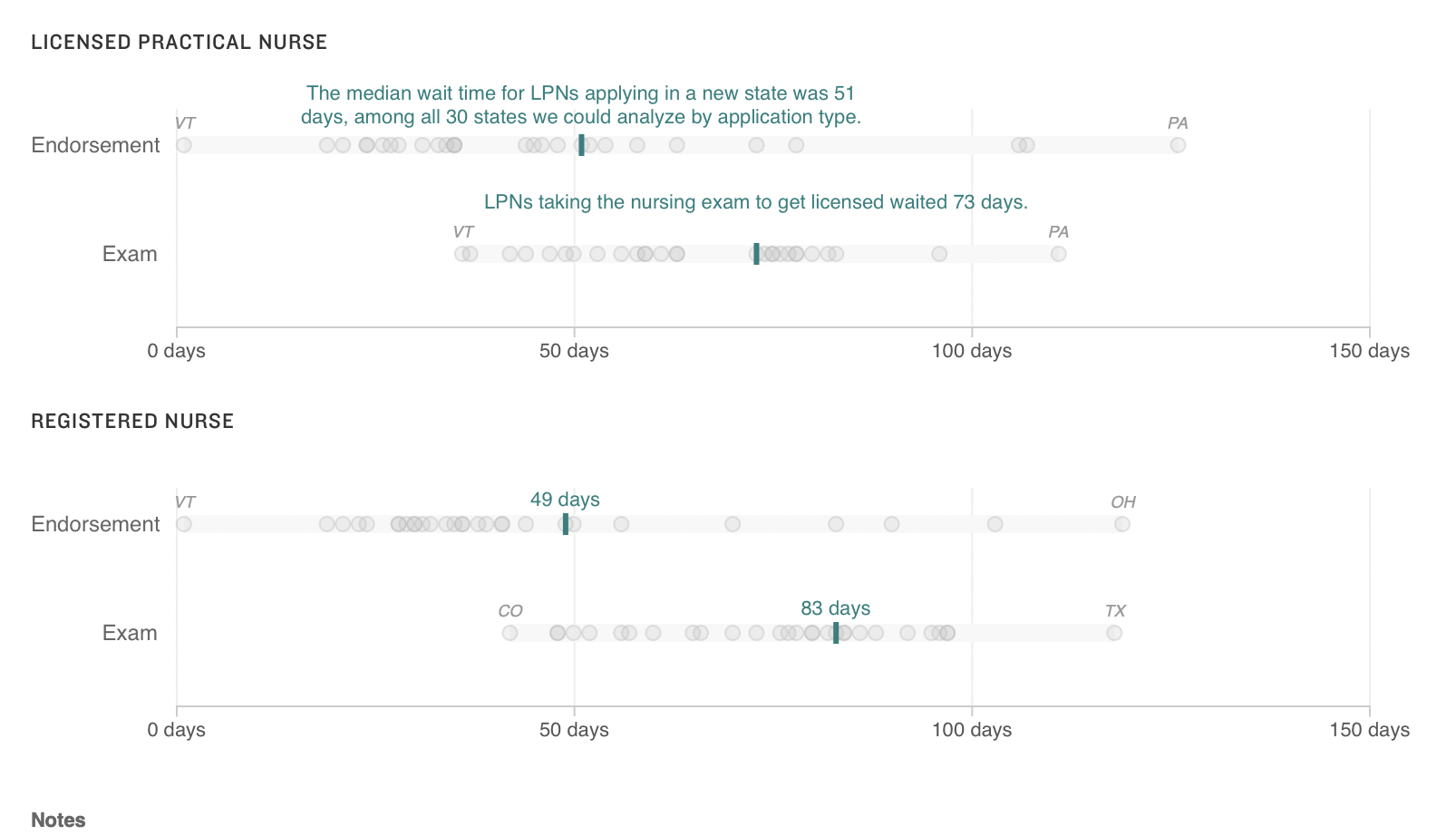Screen dimensions: 1456x836
Task: Click the Registered Nurse section heading
Action: pos(132,422)
